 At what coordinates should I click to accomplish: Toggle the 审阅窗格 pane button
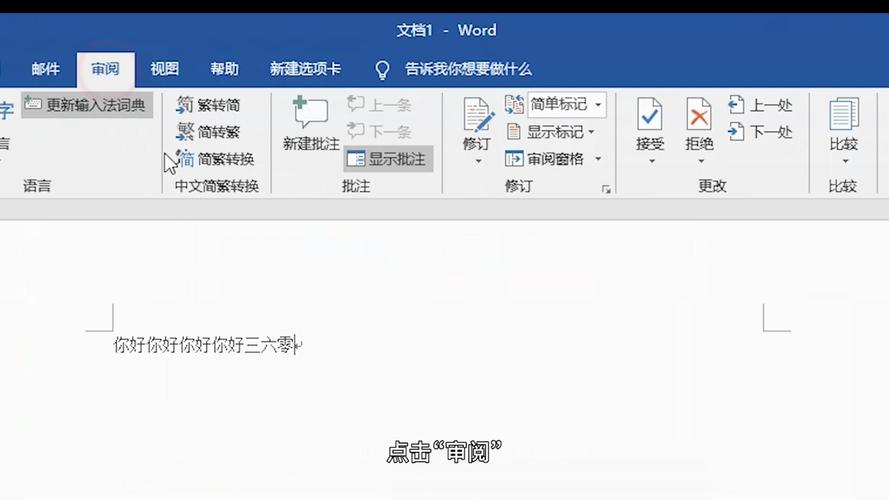[544, 159]
